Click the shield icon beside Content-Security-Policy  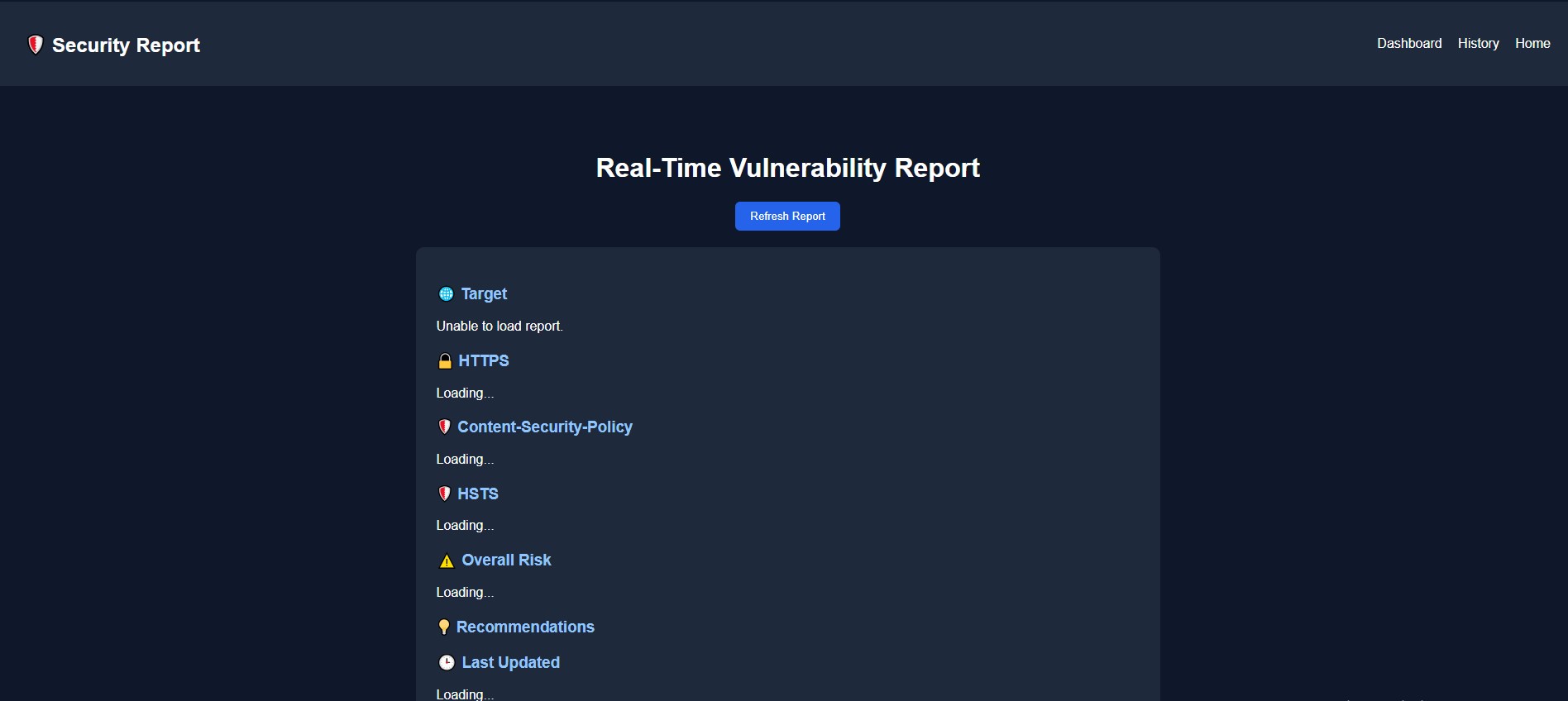444,427
